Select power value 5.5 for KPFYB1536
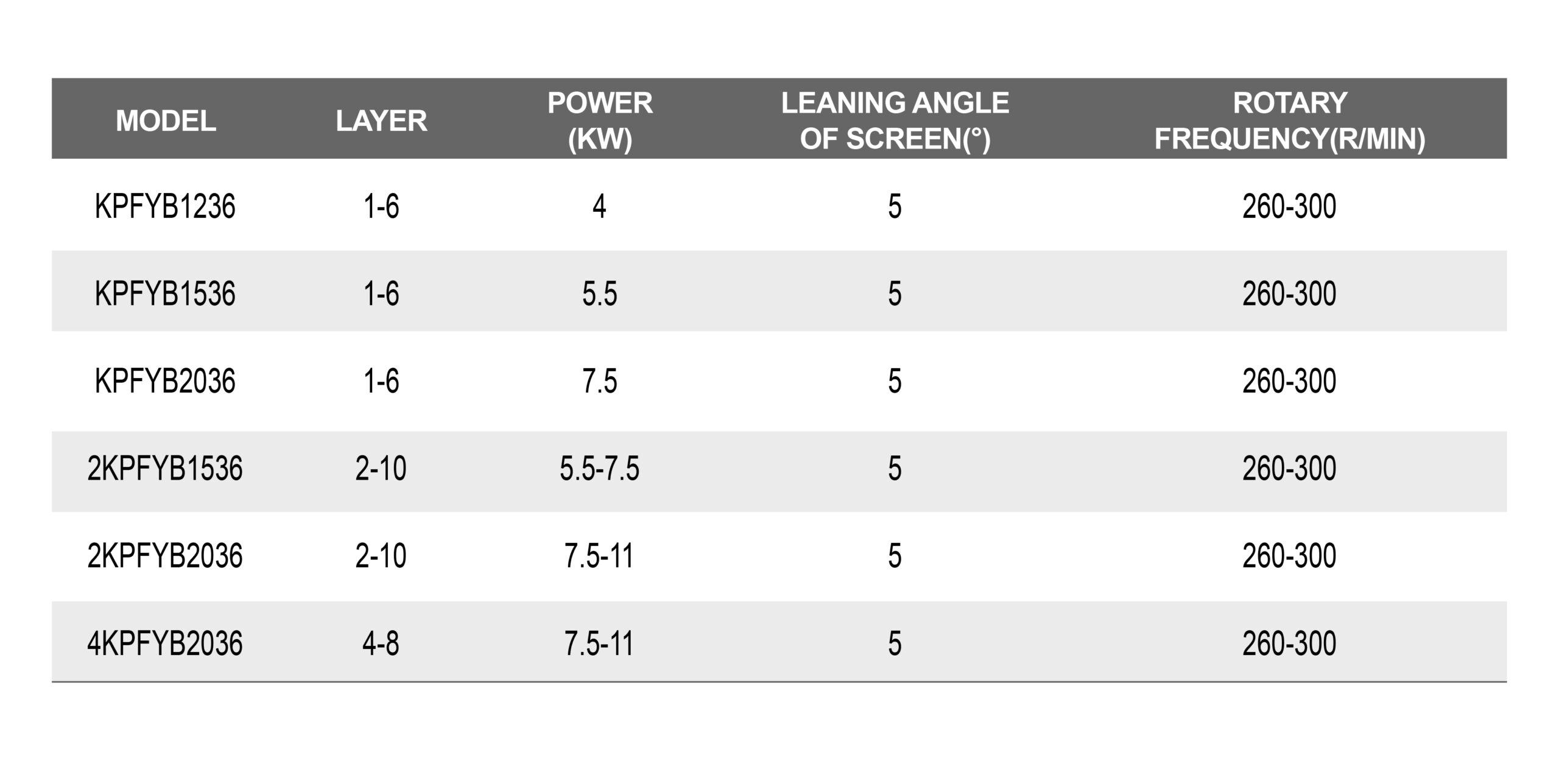1559x784 pixels. 600,293
